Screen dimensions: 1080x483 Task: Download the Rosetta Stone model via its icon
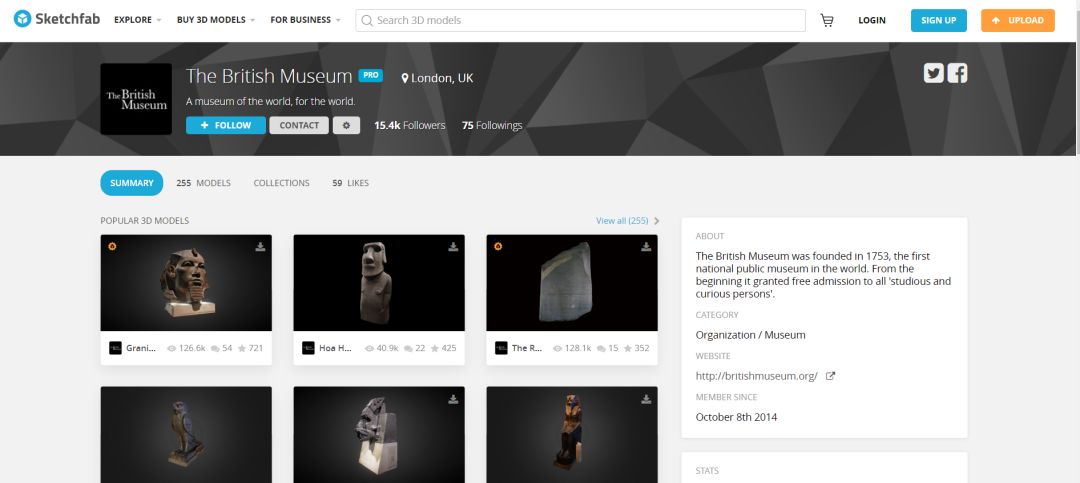646,247
